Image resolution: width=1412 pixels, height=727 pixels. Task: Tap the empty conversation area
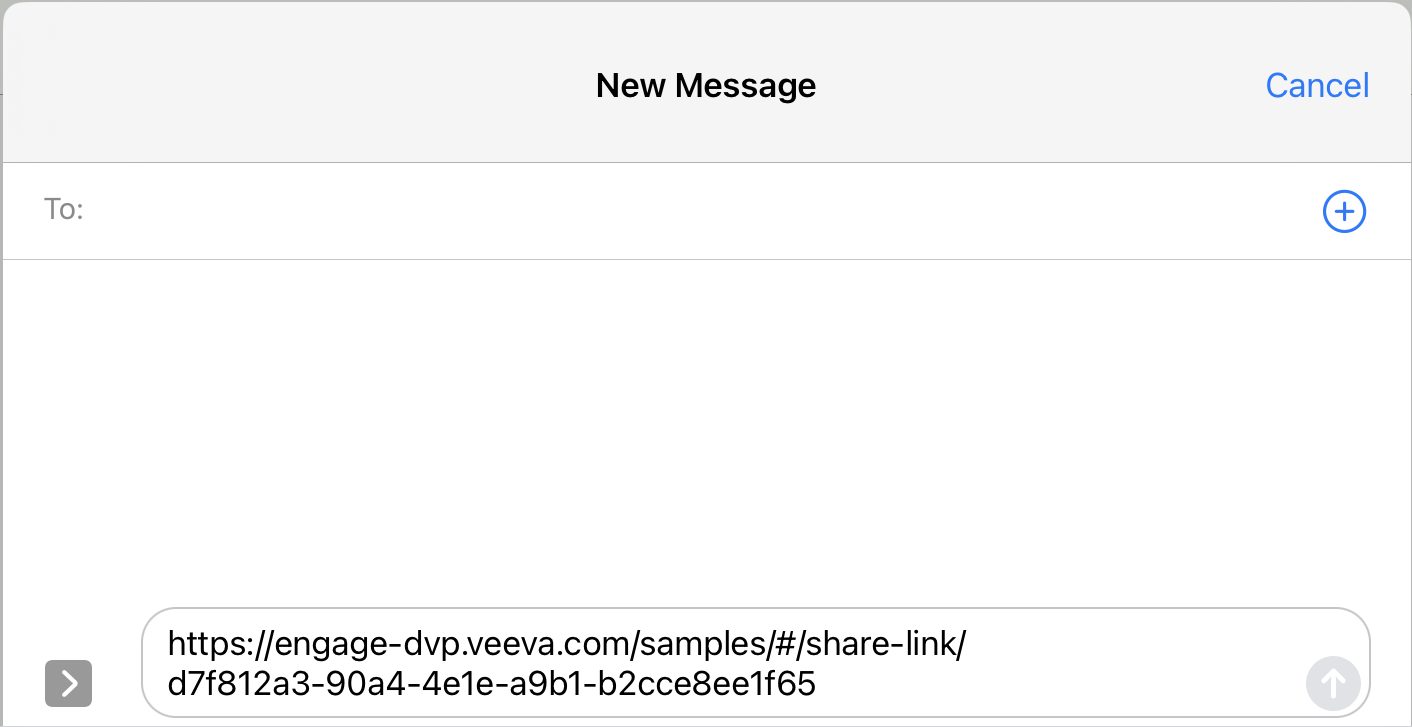[x=705, y=430]
